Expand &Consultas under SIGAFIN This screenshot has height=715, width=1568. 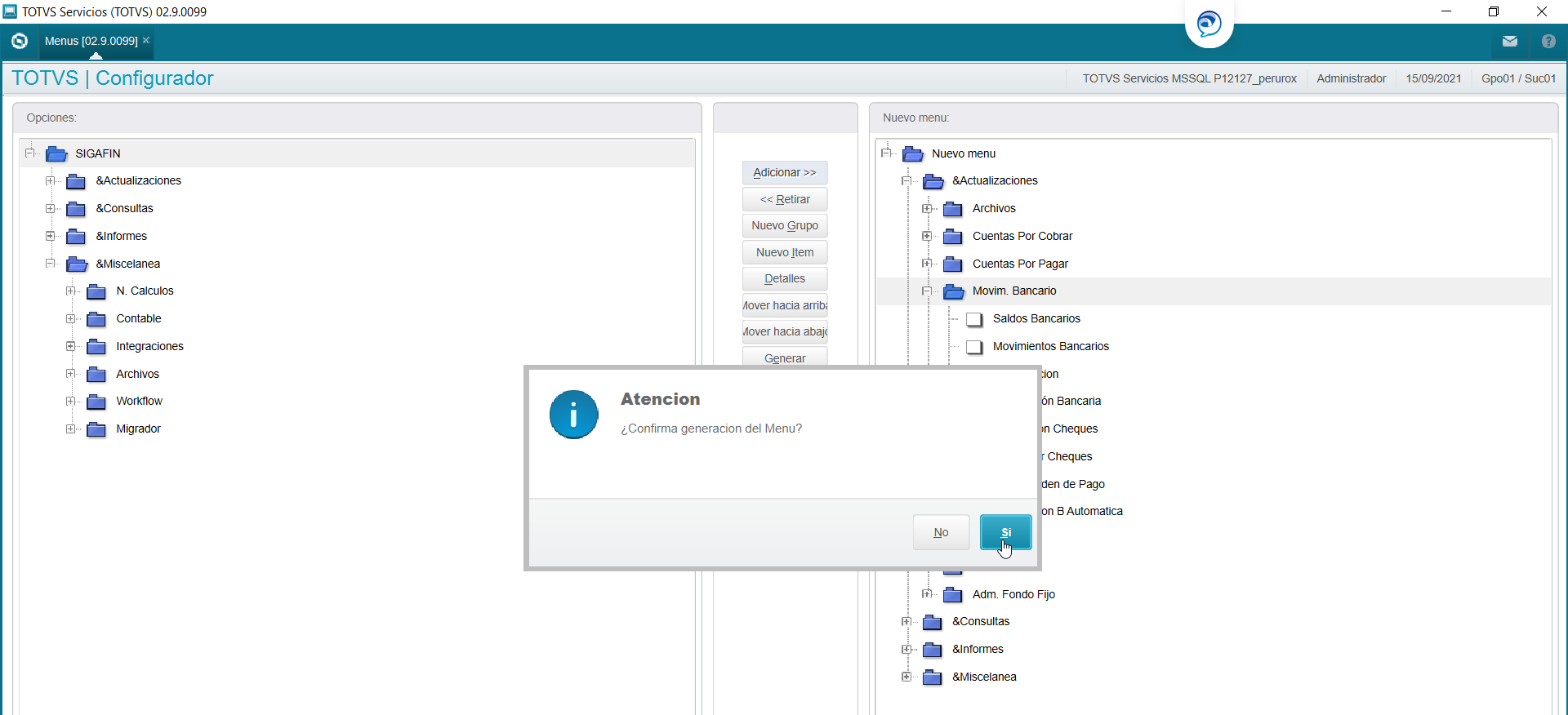pos(51,208)
